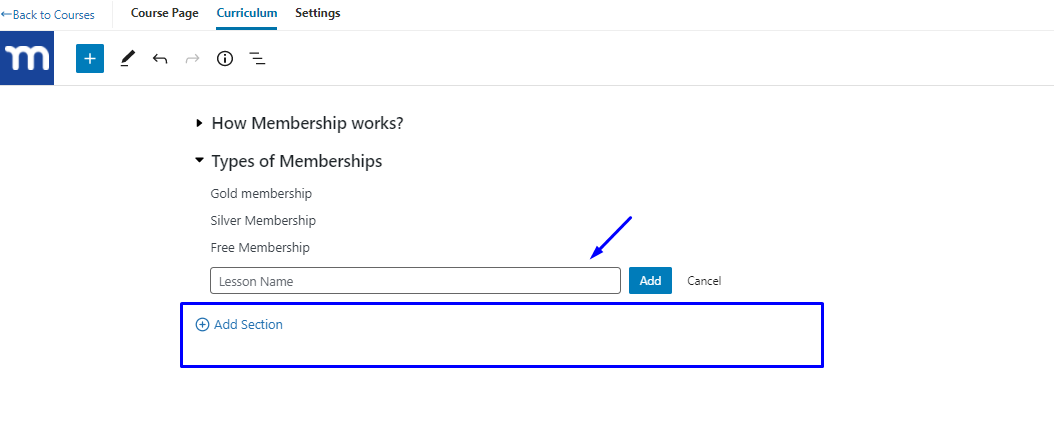Click the blue Add button
Viewport: 1054px width, 430px height.
650,281
